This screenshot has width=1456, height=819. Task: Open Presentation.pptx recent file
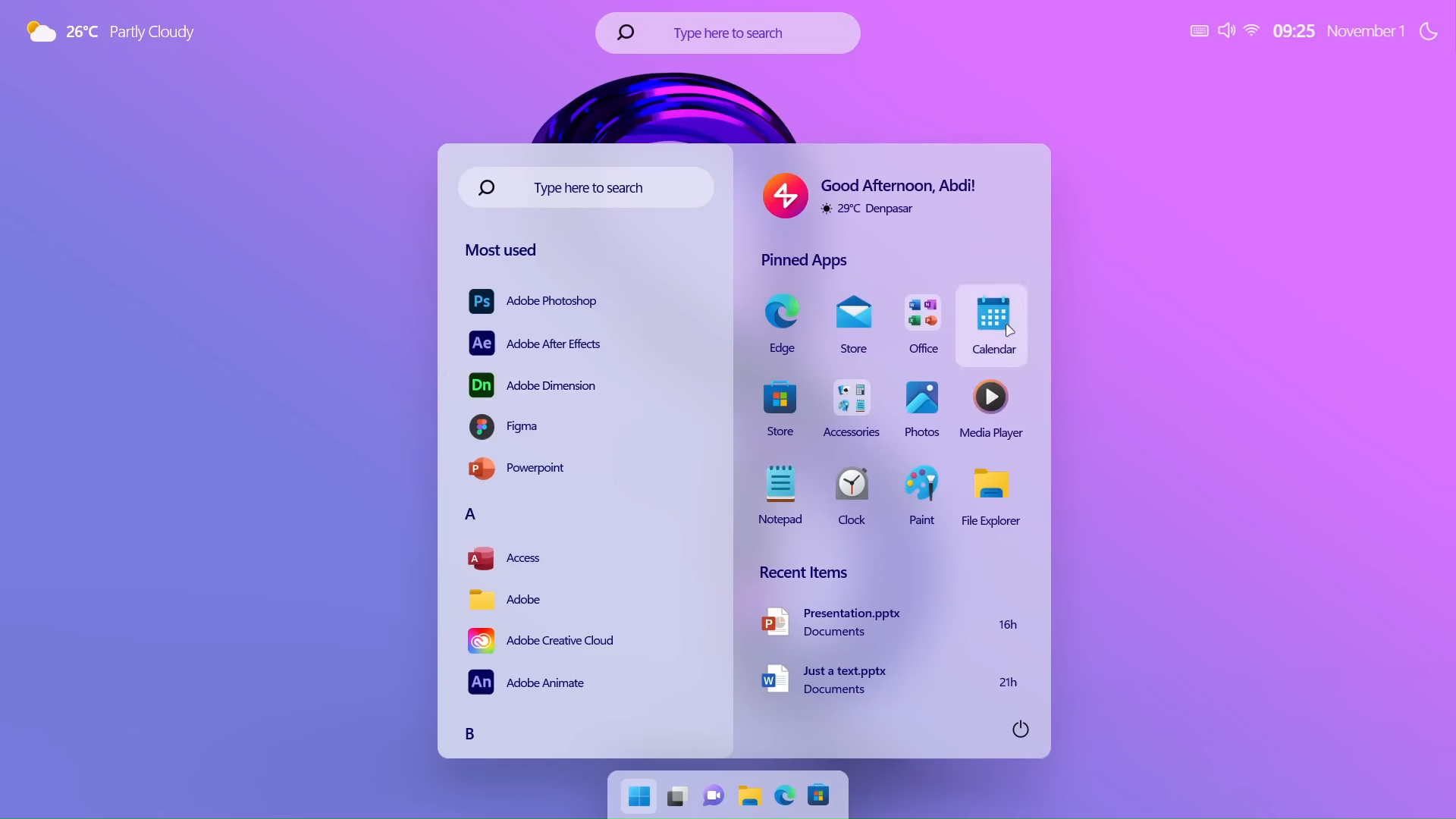852,622
